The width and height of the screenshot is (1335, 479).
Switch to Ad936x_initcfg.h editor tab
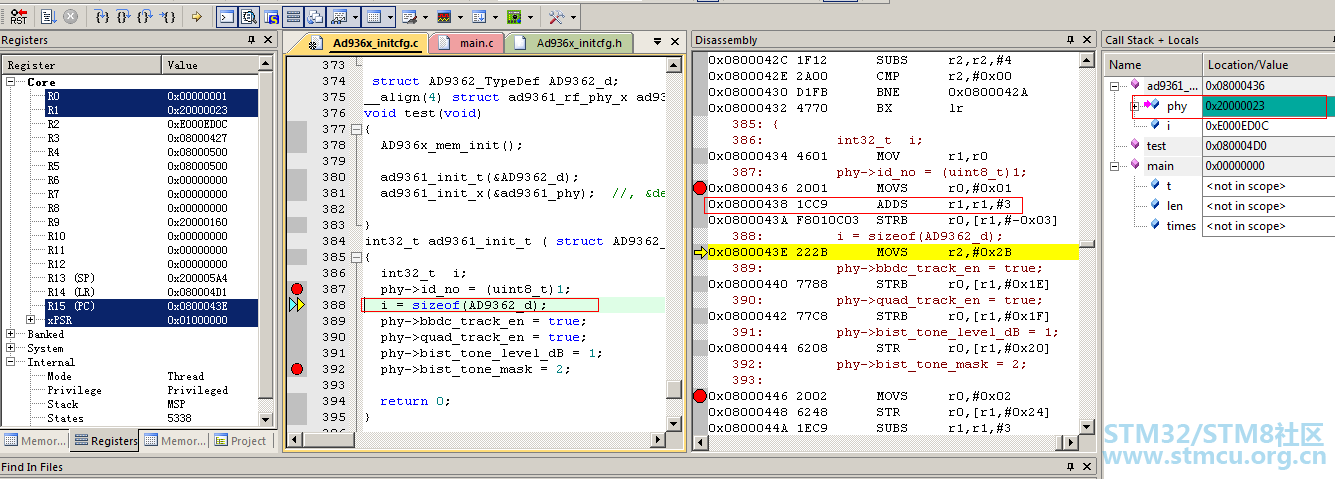[x=570, y=43]
